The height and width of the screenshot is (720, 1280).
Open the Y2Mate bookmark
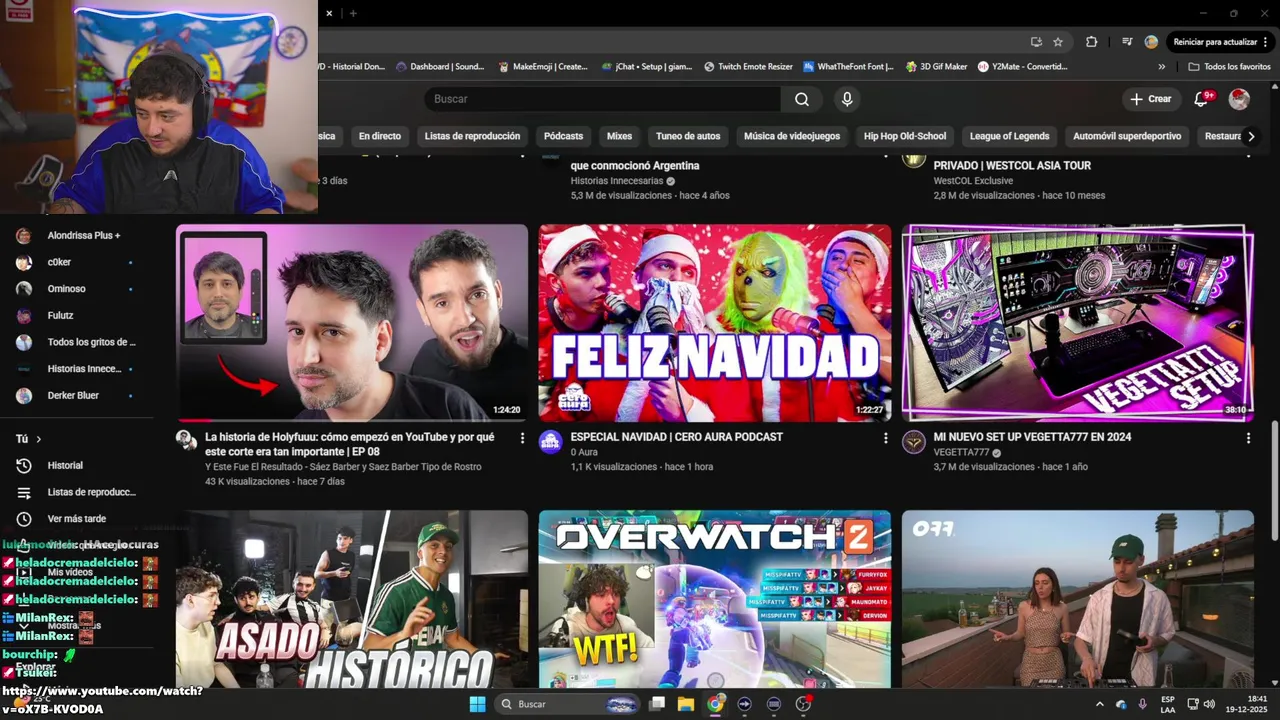[1022, 67]
